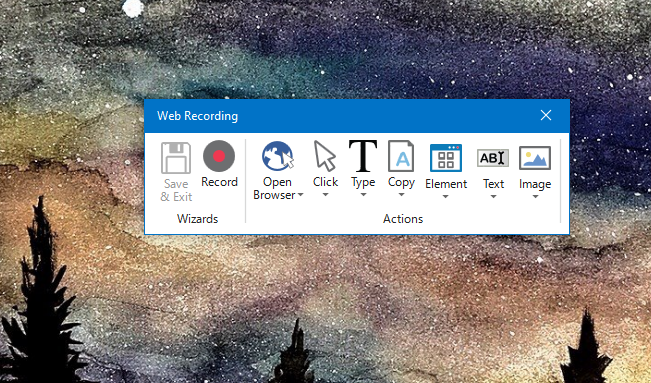Expand the dropdown arrow under Text
This screenshot has width=651, height=383.
pos(493,197)
